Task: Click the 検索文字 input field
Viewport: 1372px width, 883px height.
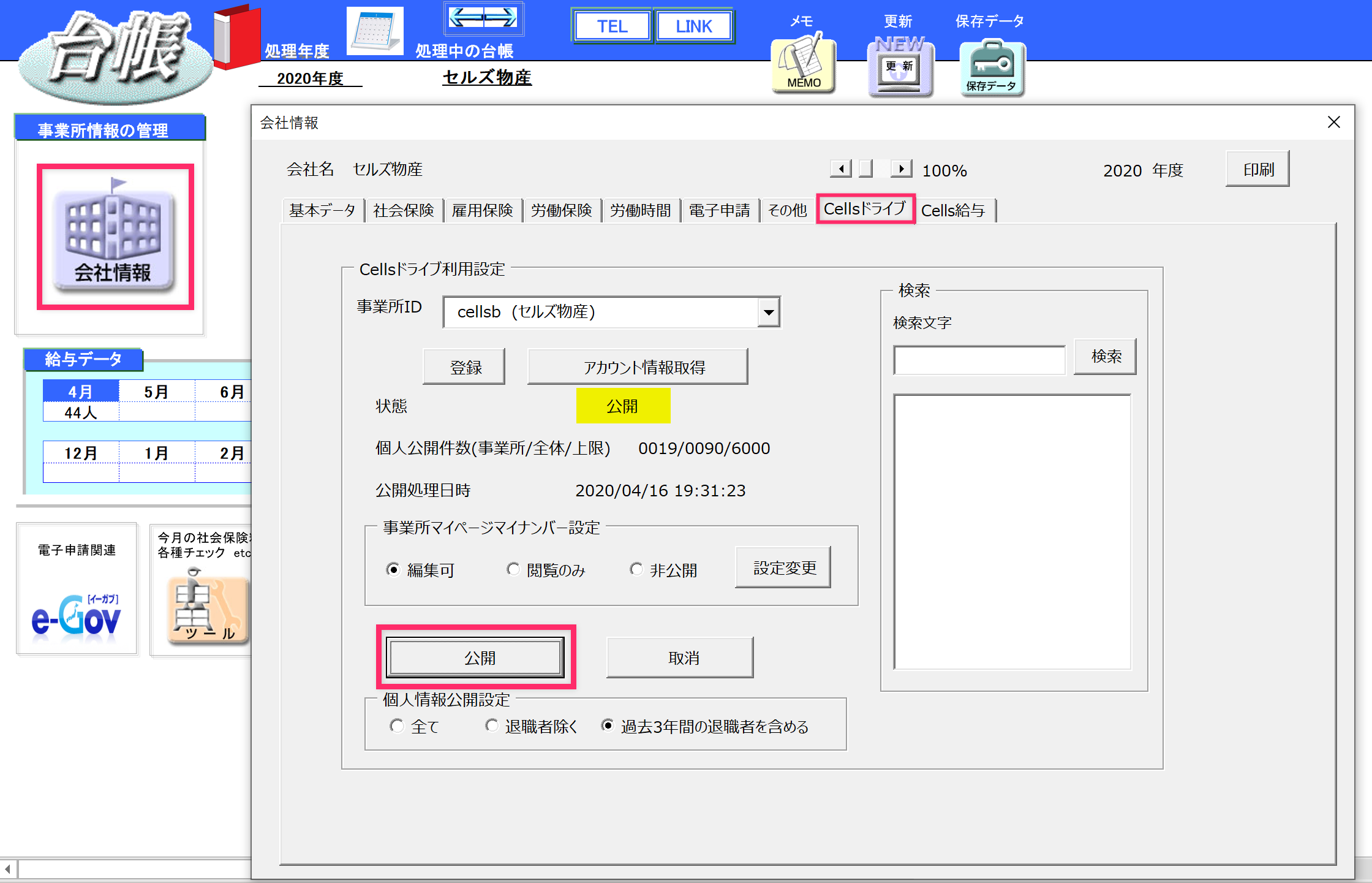Action: 979,360
